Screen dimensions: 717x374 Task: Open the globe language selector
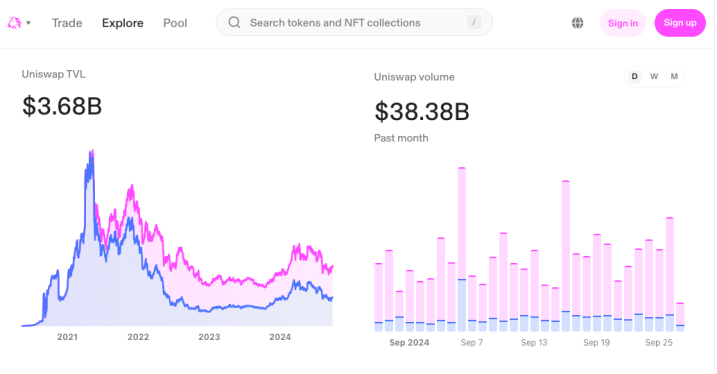(x=578, y=23)
